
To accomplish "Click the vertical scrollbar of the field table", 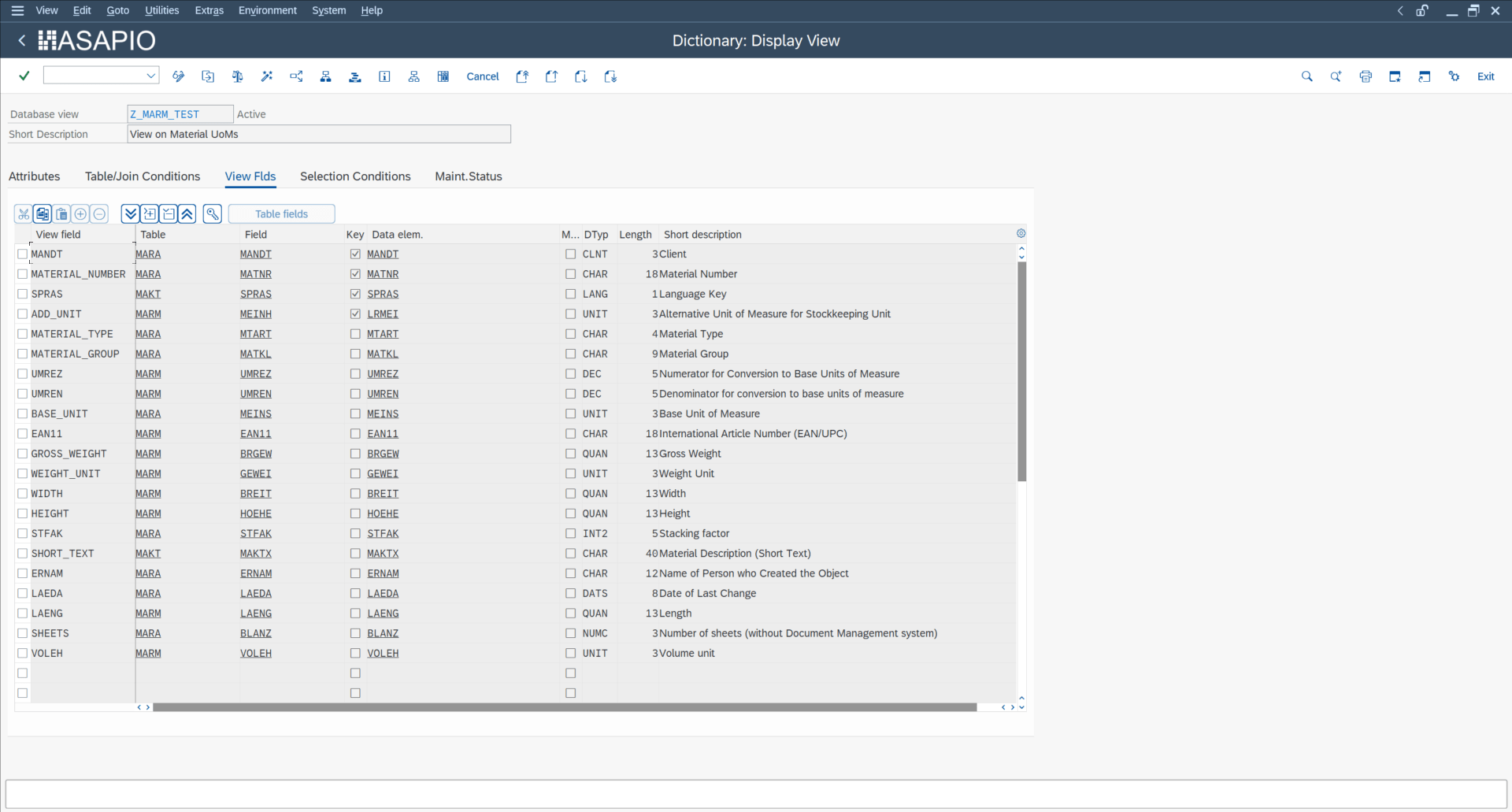I will click(x=1021, y=371).
